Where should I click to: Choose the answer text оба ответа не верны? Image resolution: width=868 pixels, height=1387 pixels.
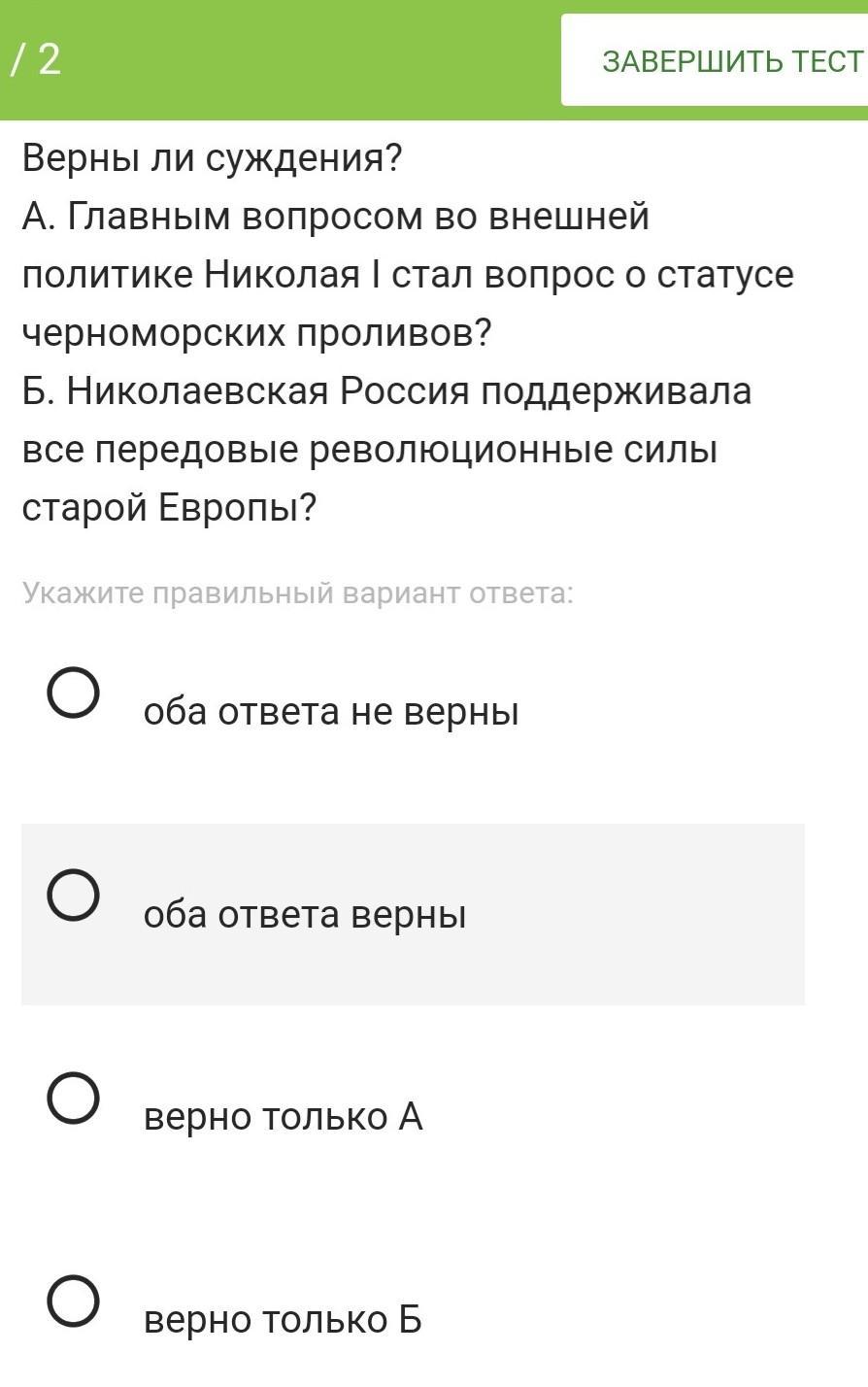point(331,712)
